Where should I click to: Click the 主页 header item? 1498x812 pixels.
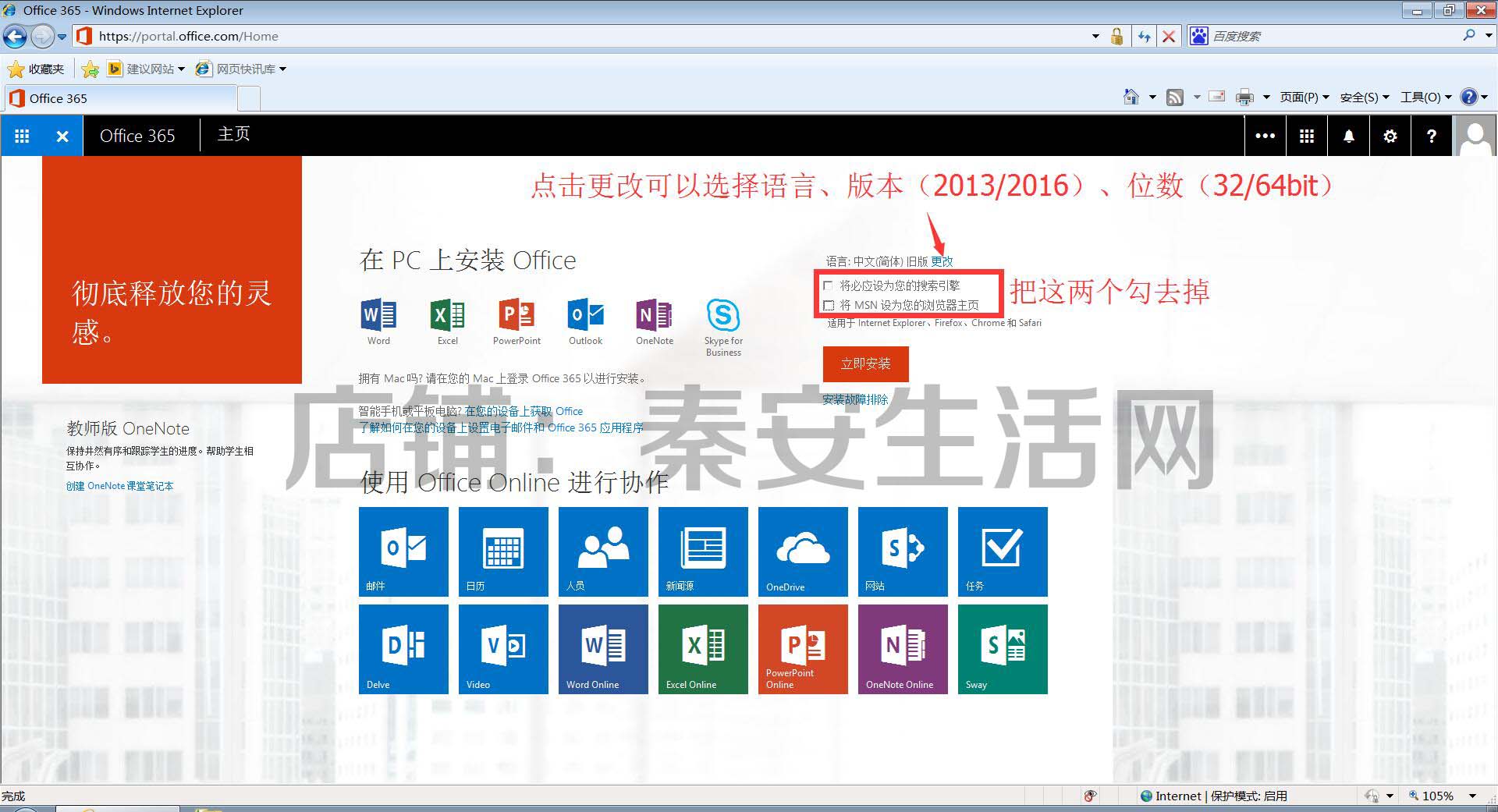pyautogui.click(x=234, y=134)
